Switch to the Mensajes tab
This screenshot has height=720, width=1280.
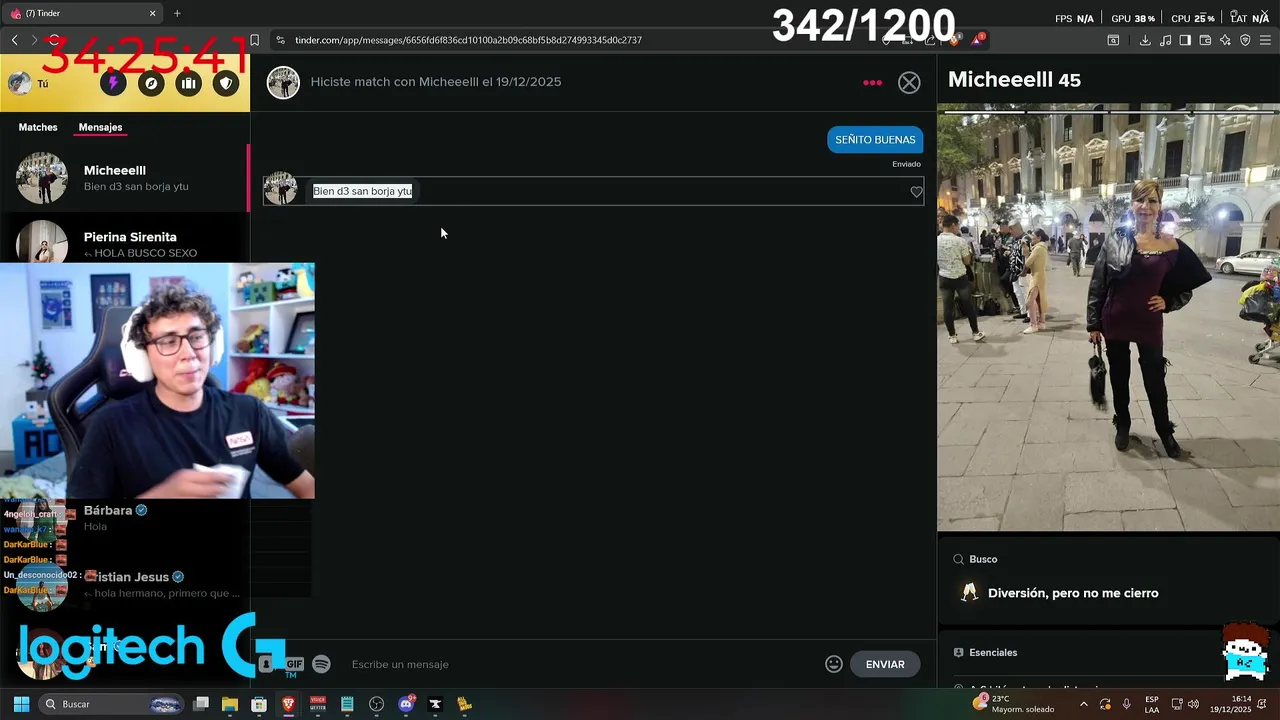tap(100, 127)
